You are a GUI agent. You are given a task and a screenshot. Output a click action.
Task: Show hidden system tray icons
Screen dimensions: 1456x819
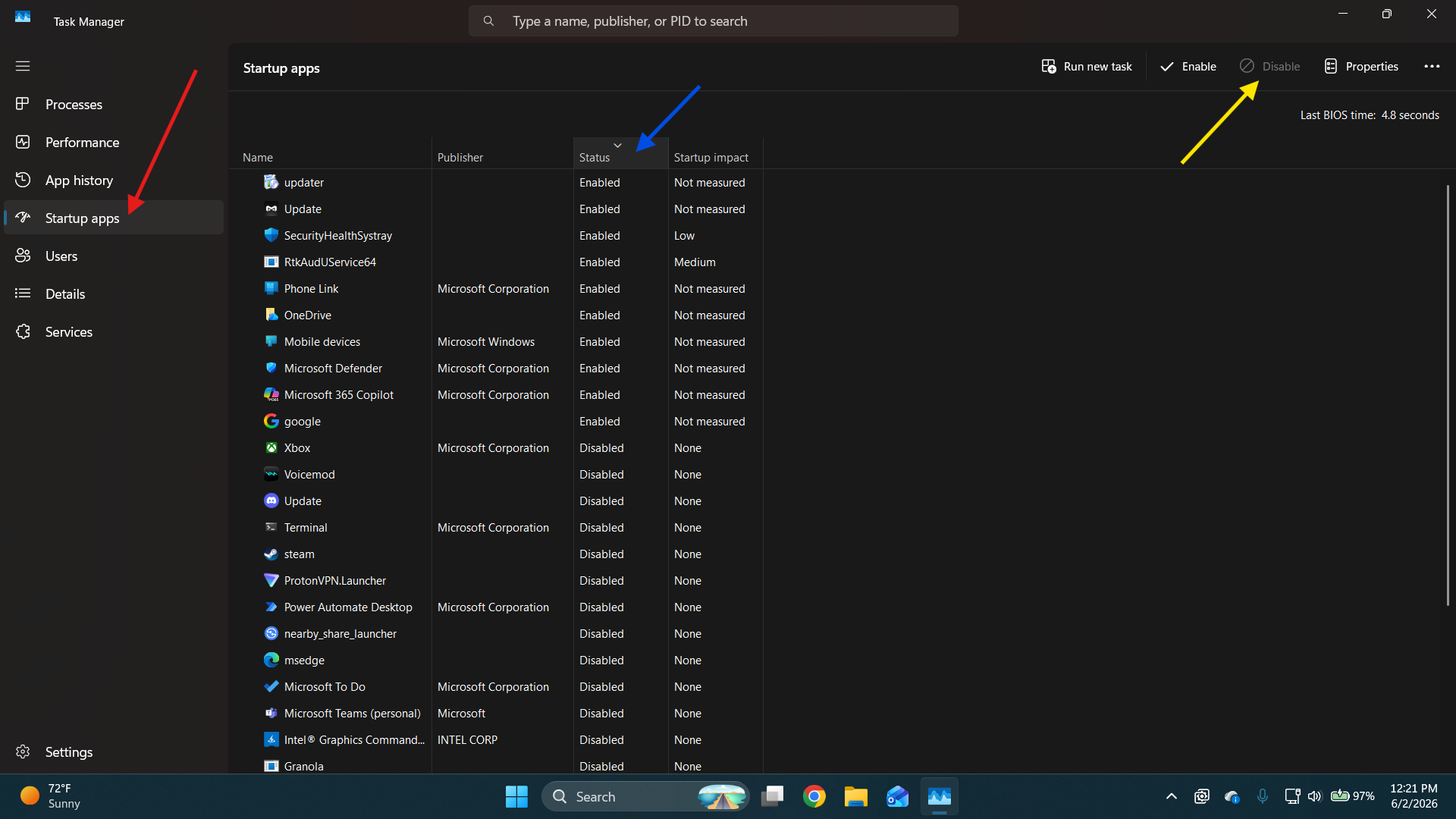[1171, 795]
